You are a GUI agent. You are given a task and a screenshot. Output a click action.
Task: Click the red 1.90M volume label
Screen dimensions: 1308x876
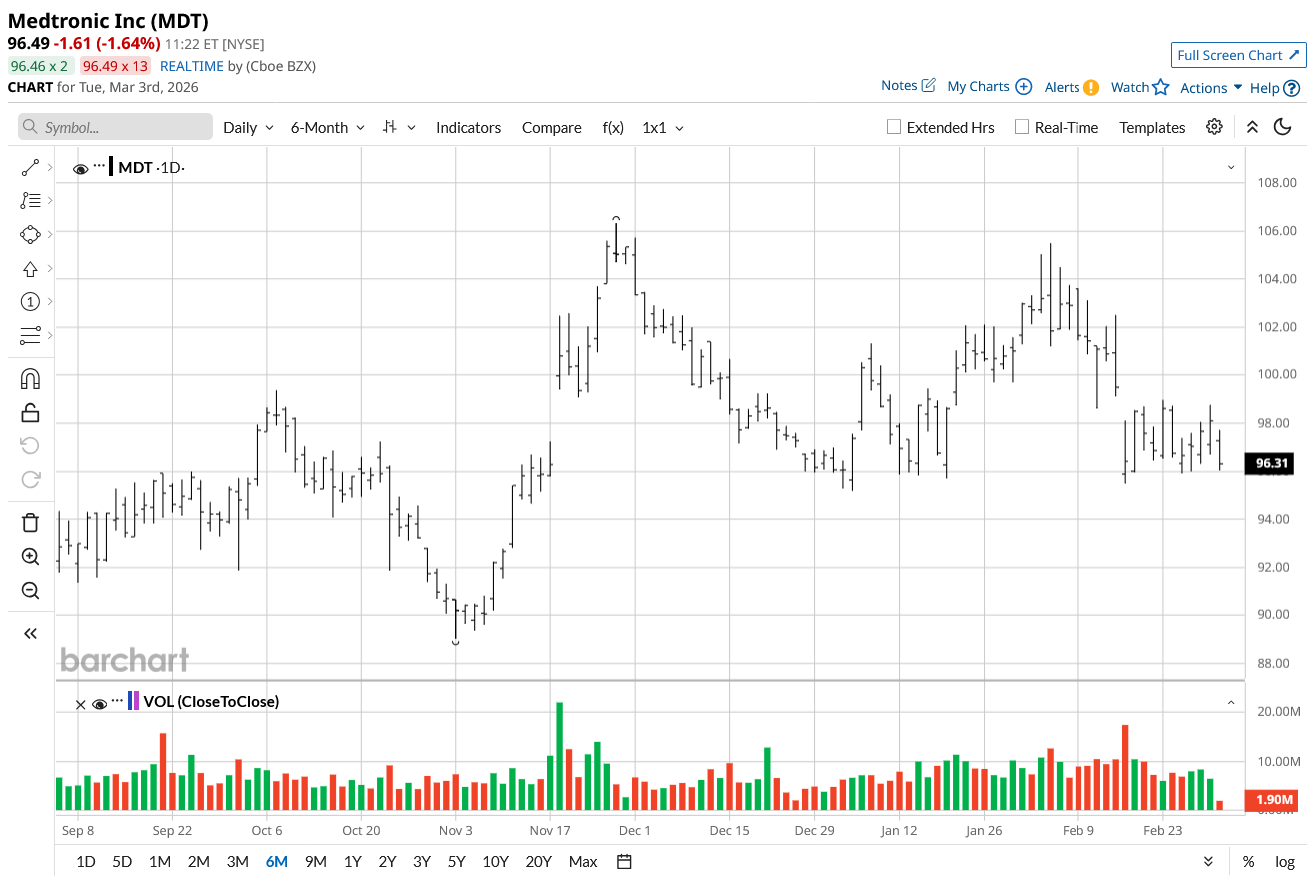(x=1271, y=800)
